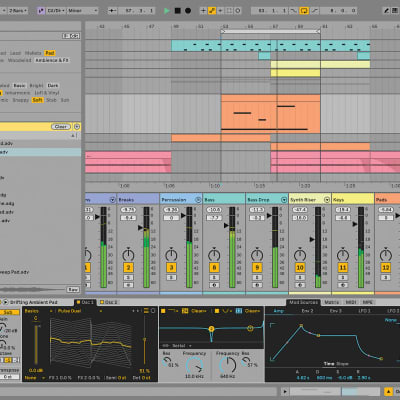Toggle the yellow loop switch

[x=304, y=11]
